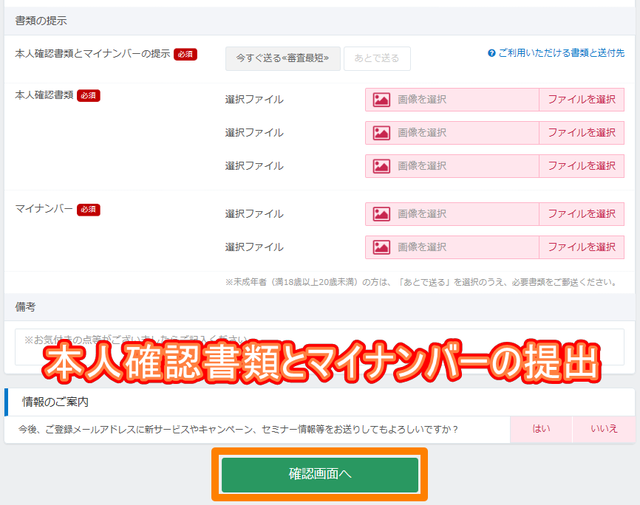The image size is (640, 505).
Task: Click the 備考 remarks text area
Action: [x=320, y=347]
